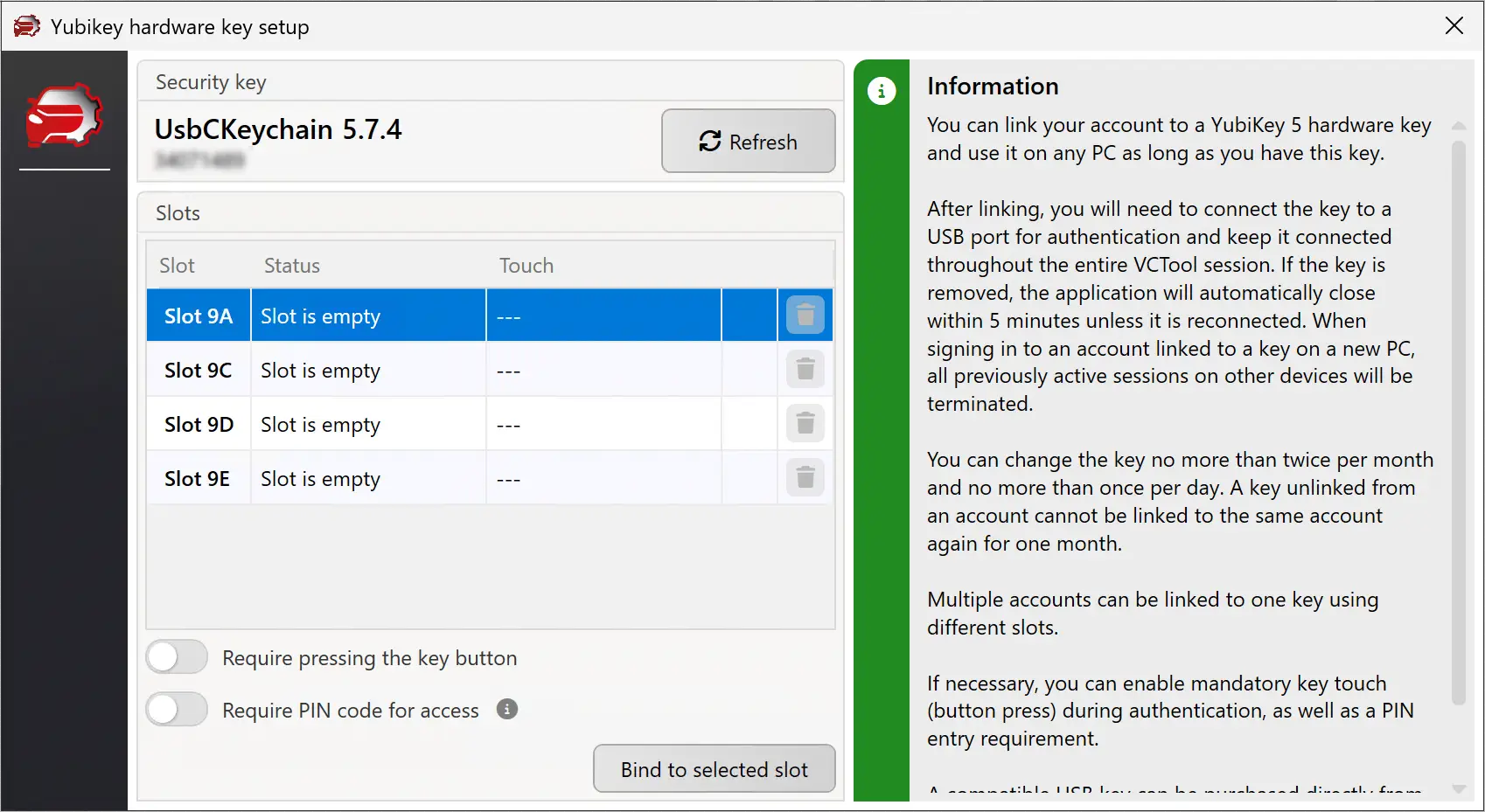Click the Information panel scrollbar up arrow

pos(1458,127)
